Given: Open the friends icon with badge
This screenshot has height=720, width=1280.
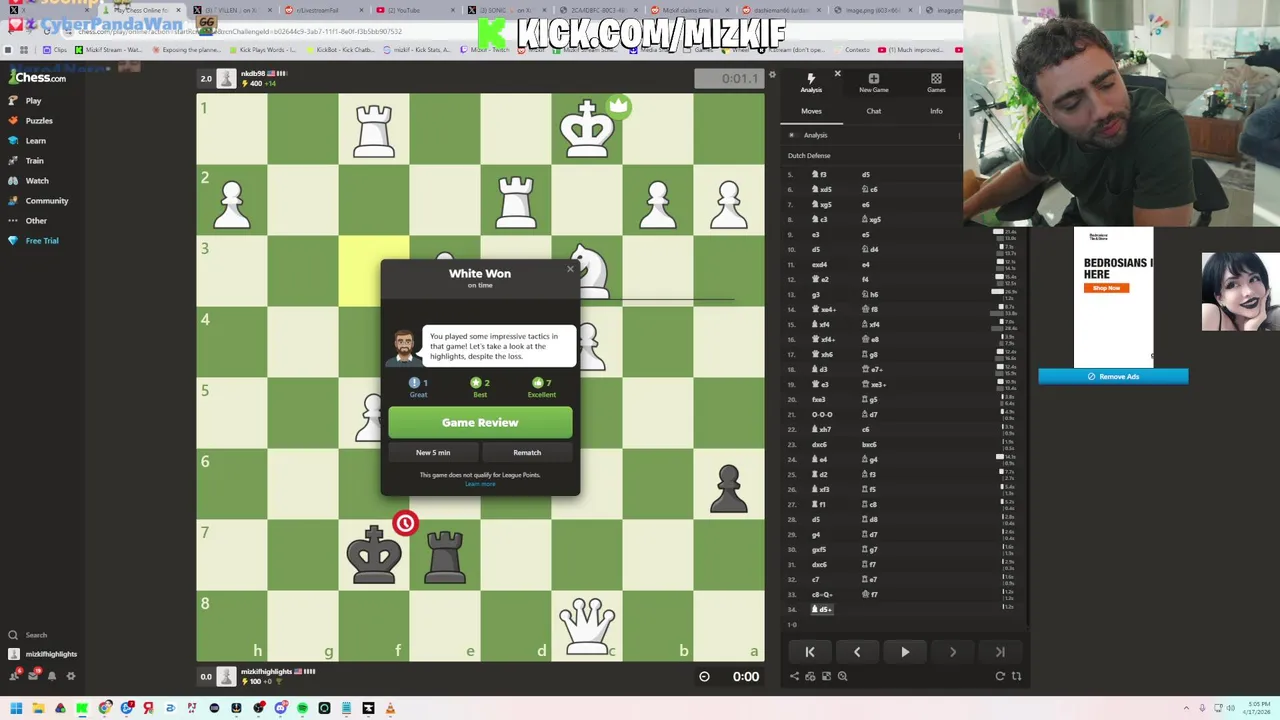Looking at the screenshot, I should coord(13,676).
